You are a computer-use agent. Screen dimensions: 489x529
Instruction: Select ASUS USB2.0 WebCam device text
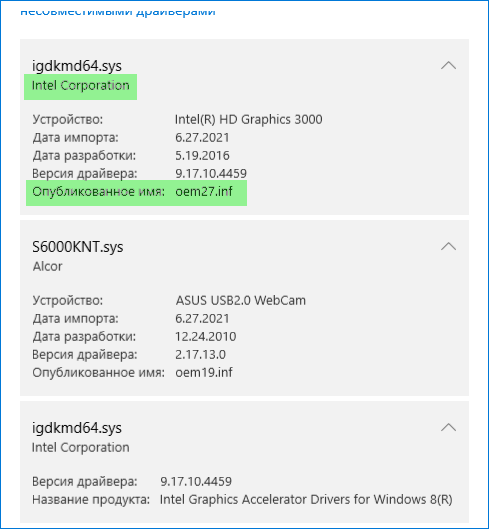pyautogui.click(x=241, y=300)
